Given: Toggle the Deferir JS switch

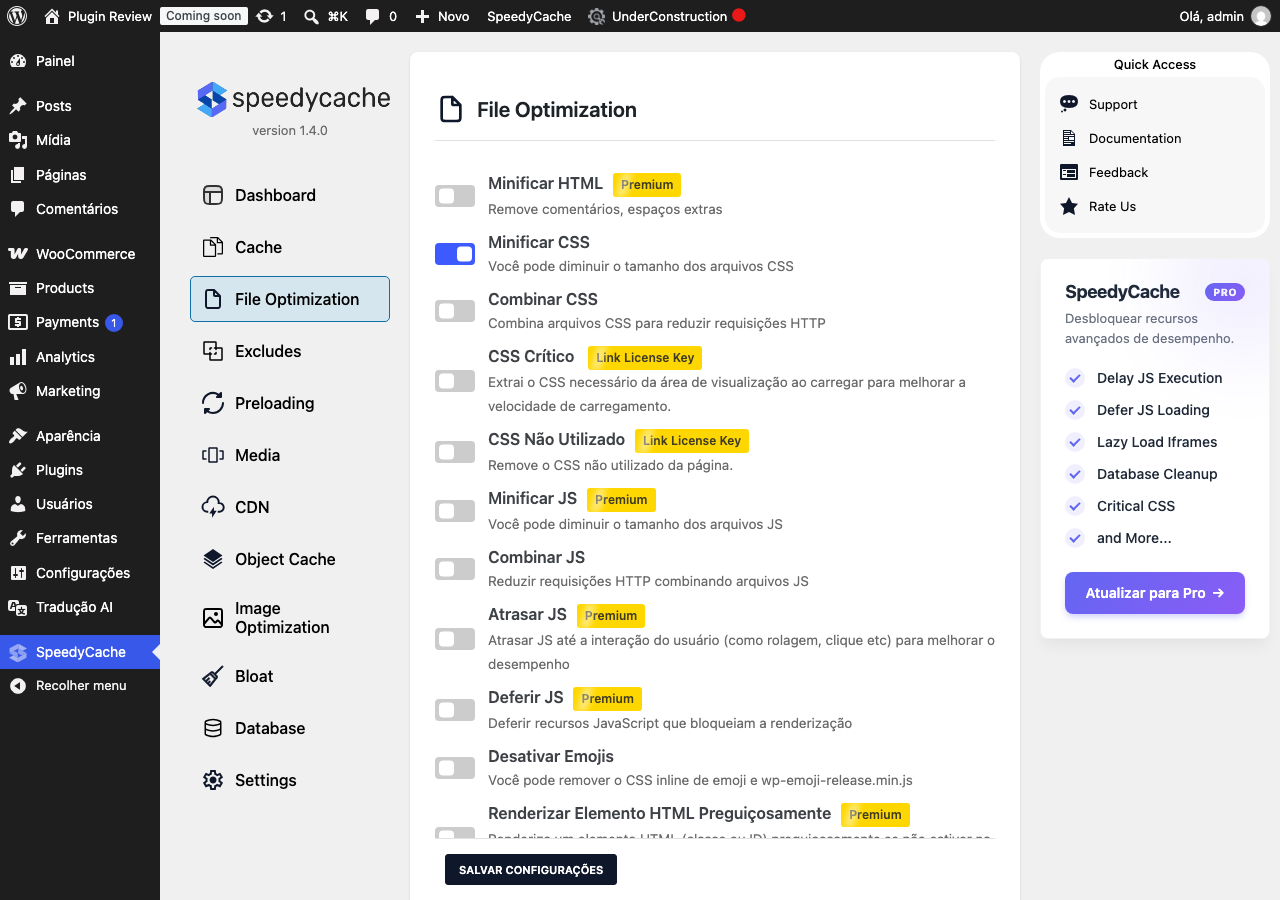Looking at the screenshot, I should (455, 710).
